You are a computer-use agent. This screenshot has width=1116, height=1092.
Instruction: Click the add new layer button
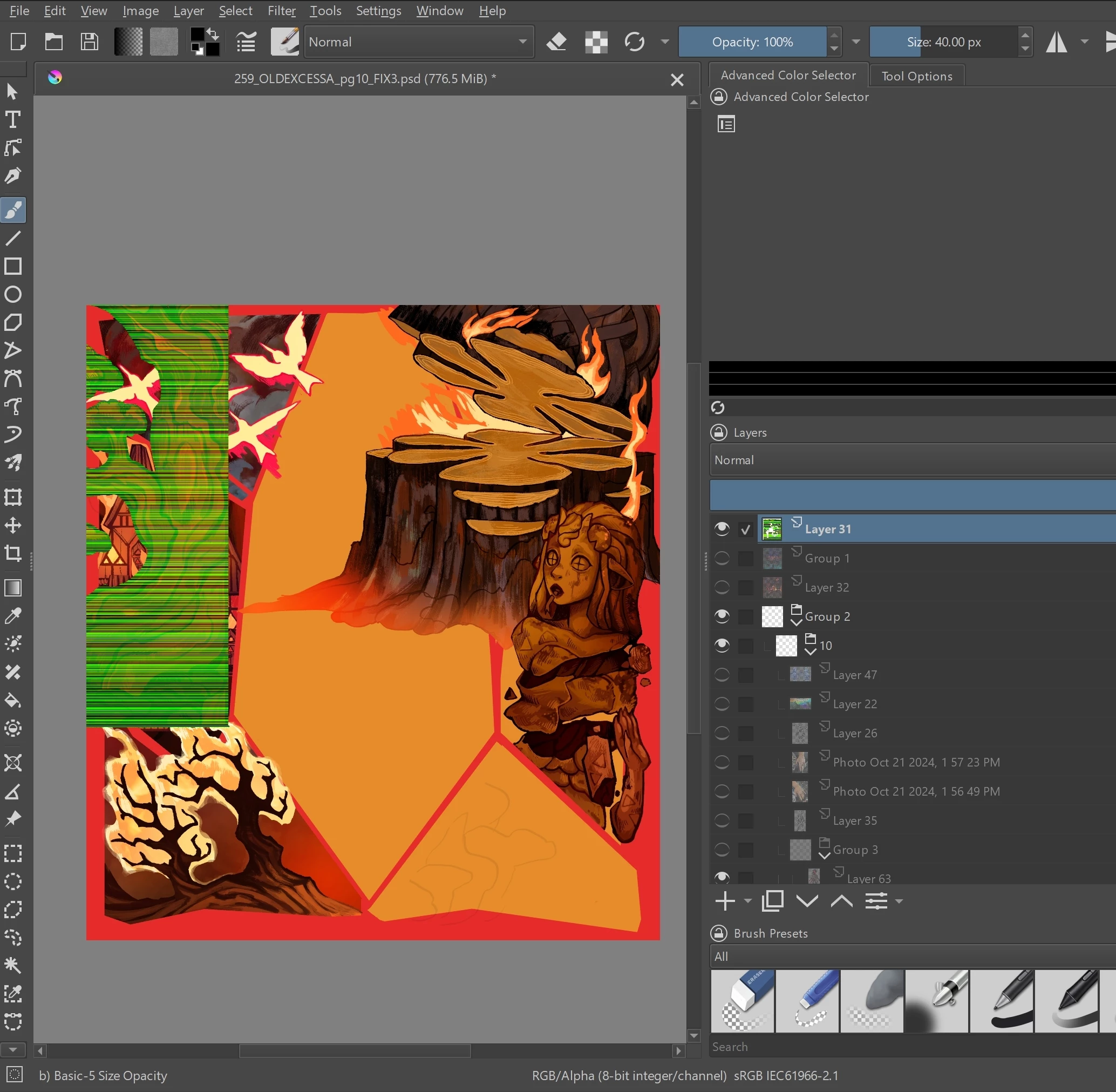[x=725, y=901]
